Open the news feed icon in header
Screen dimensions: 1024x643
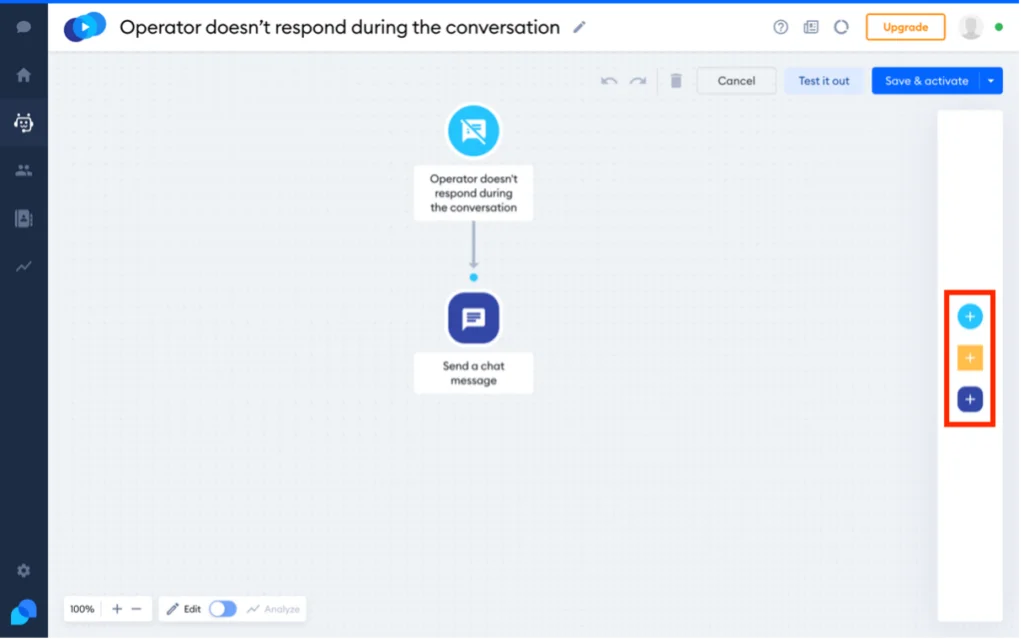pyautogui.click(x=812, y=27)
